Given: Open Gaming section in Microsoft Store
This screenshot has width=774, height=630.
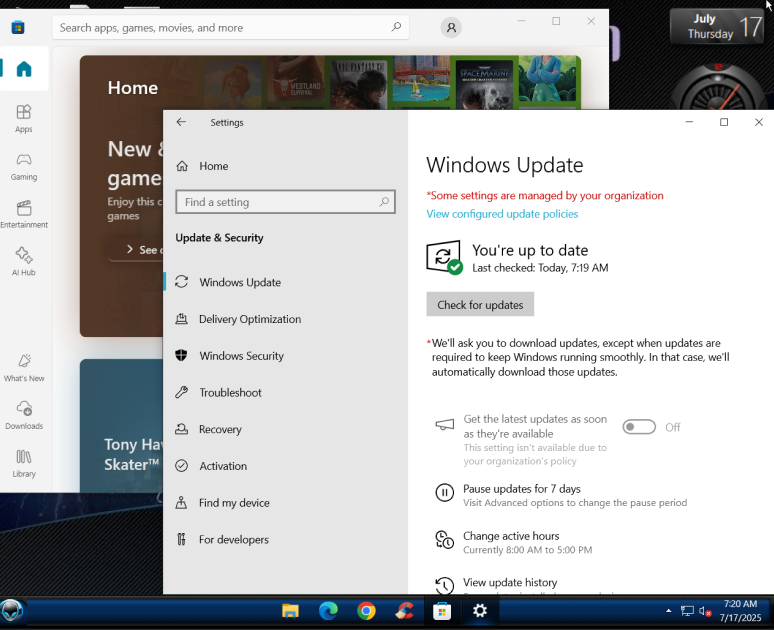Looking at the screenshot, I should click(x=24, y=166).
